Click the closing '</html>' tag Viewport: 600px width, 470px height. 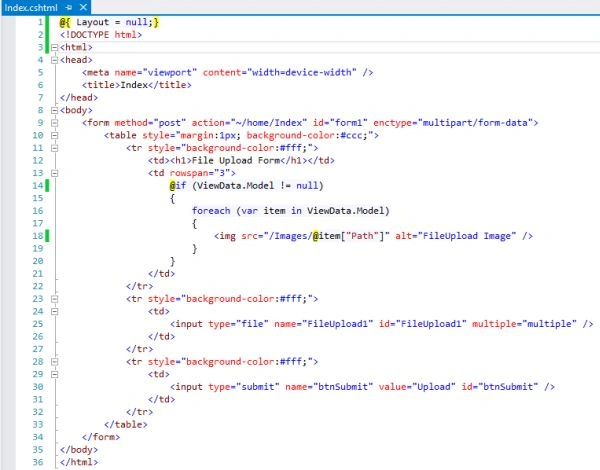coord(79,462)
